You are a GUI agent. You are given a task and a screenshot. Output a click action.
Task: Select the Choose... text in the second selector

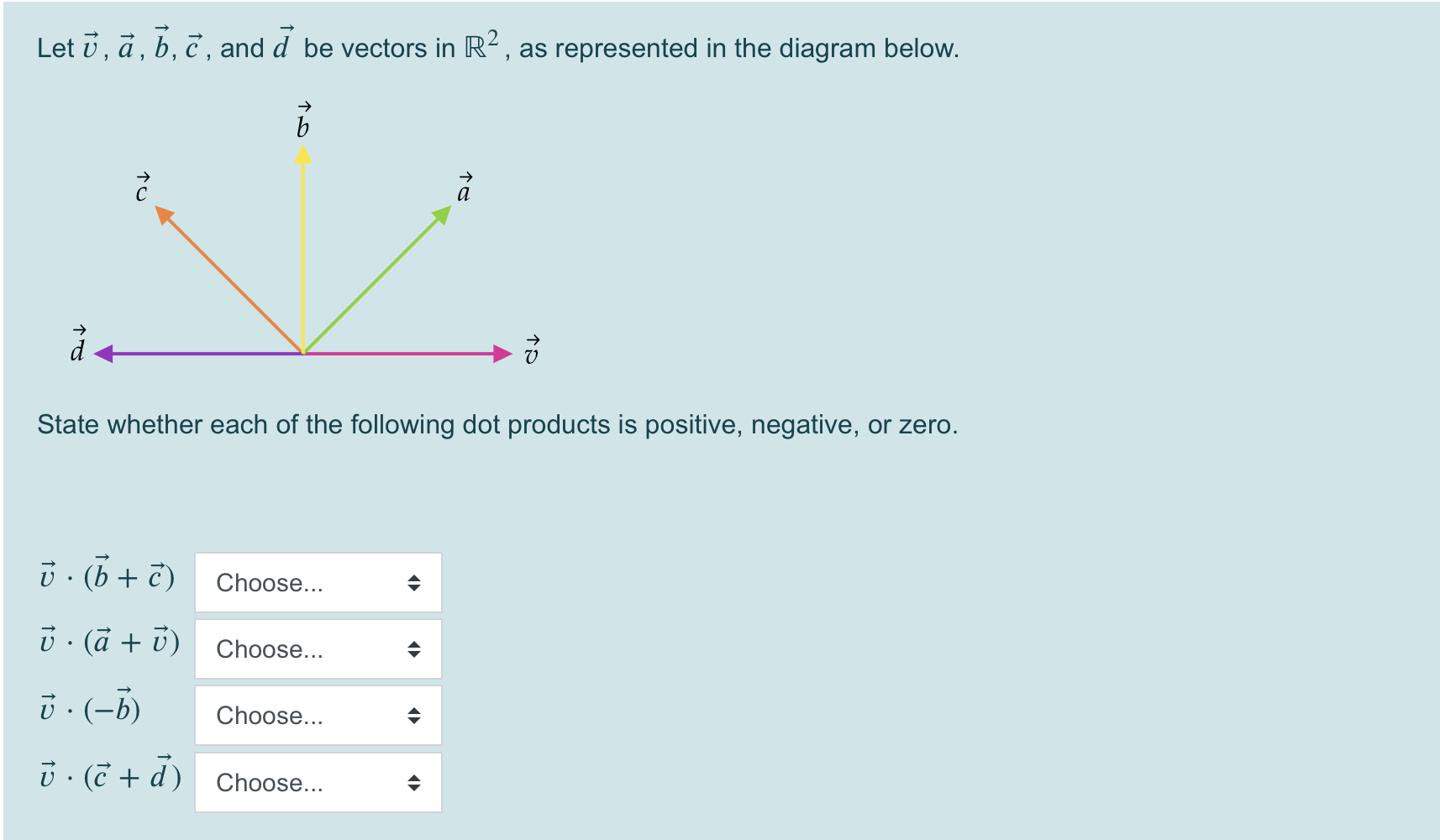click(x=269, y=649)
